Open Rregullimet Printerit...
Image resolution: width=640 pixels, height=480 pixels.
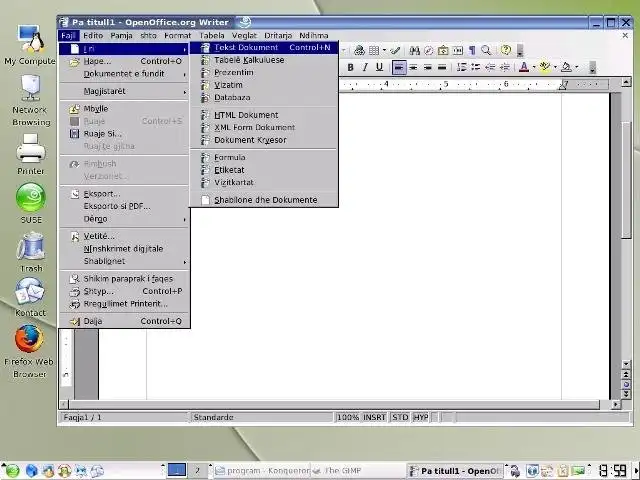pos(124,304)
